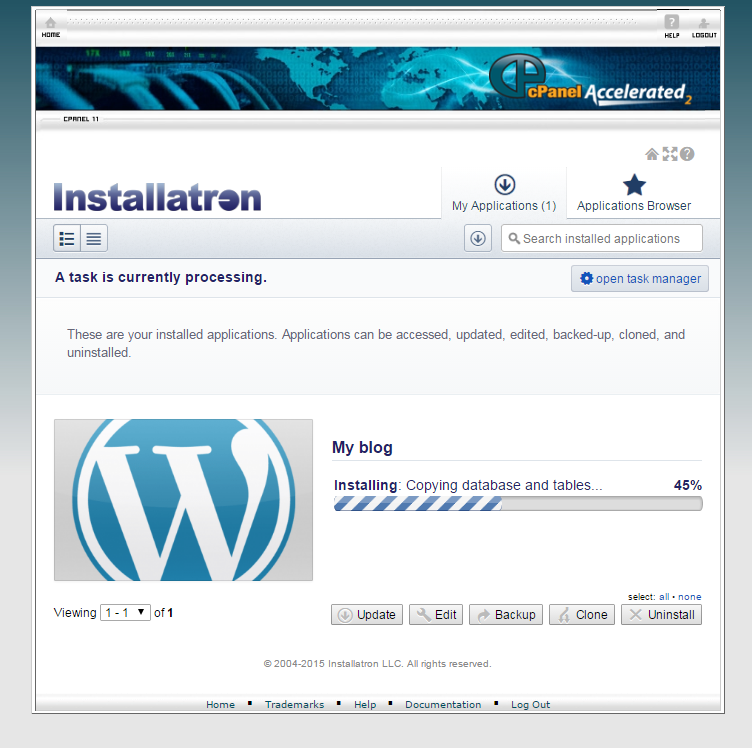
Task: Open the Applications Browser tab
Action: (x=634, y=193)
